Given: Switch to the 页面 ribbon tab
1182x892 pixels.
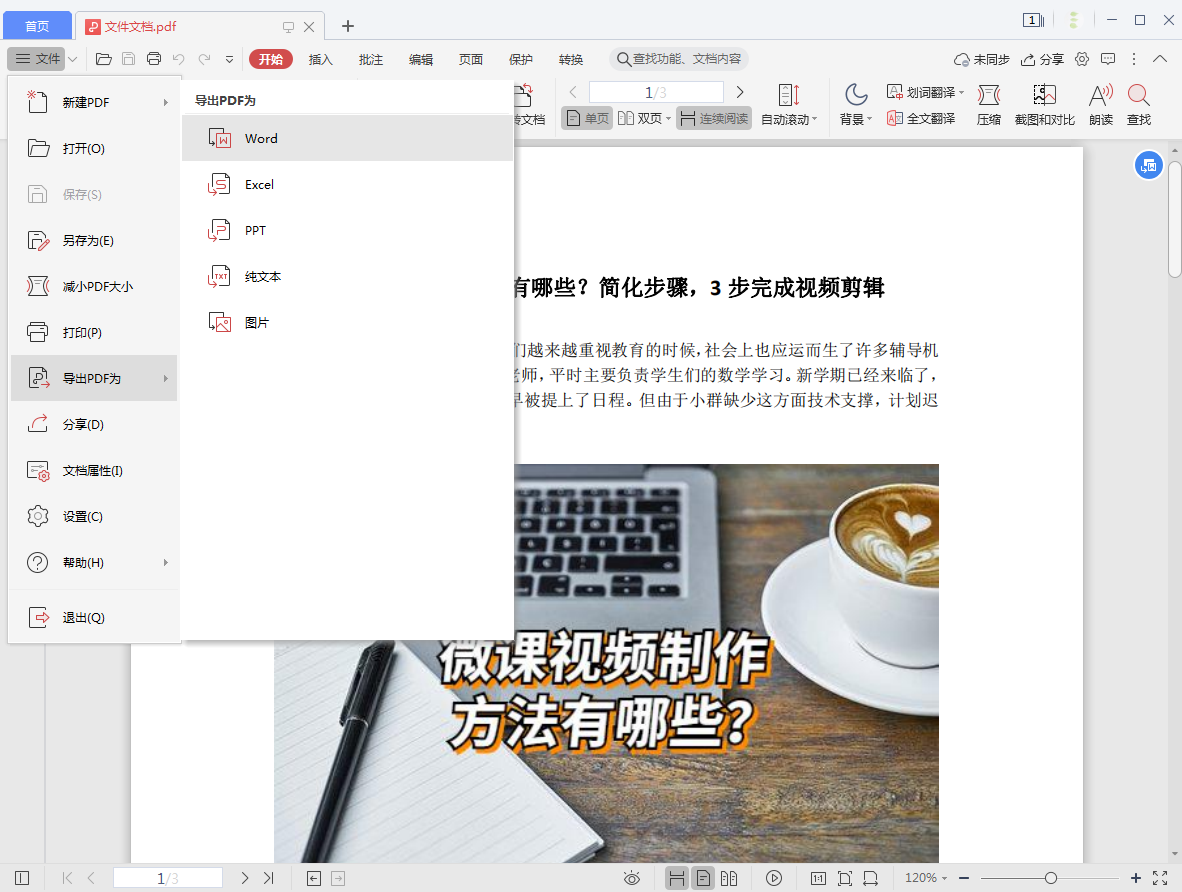Looking at the screenshot, I should [x=470, y=59].
